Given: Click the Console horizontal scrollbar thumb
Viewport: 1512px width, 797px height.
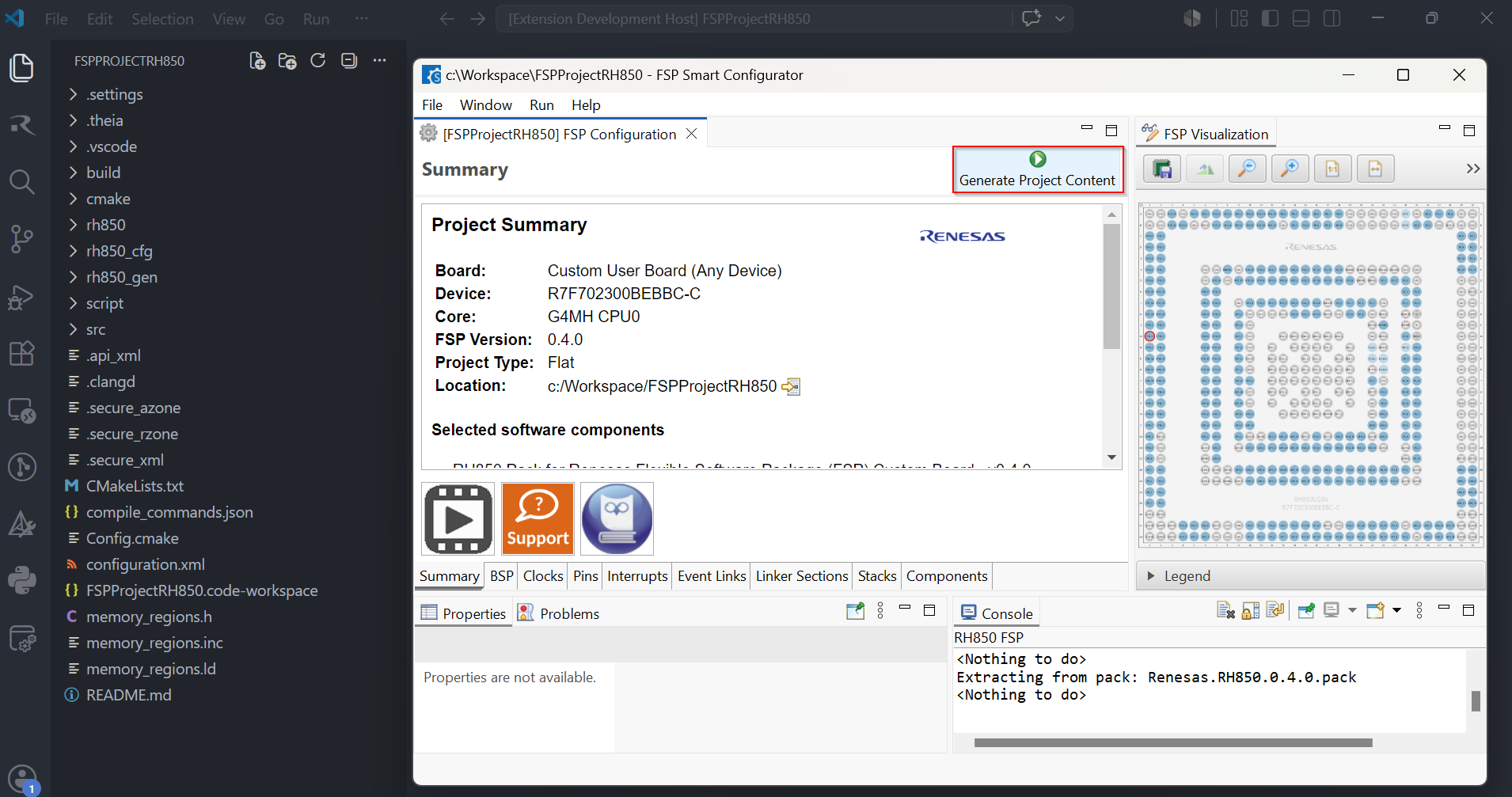Looking at the screenshot, I should pos(1173,743).
